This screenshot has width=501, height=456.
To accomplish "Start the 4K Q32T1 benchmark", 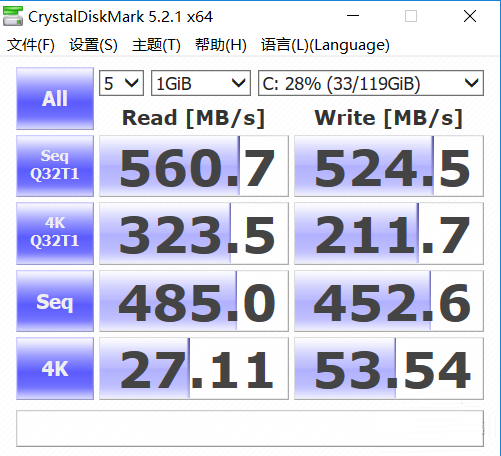I will [x=55, y=233].
